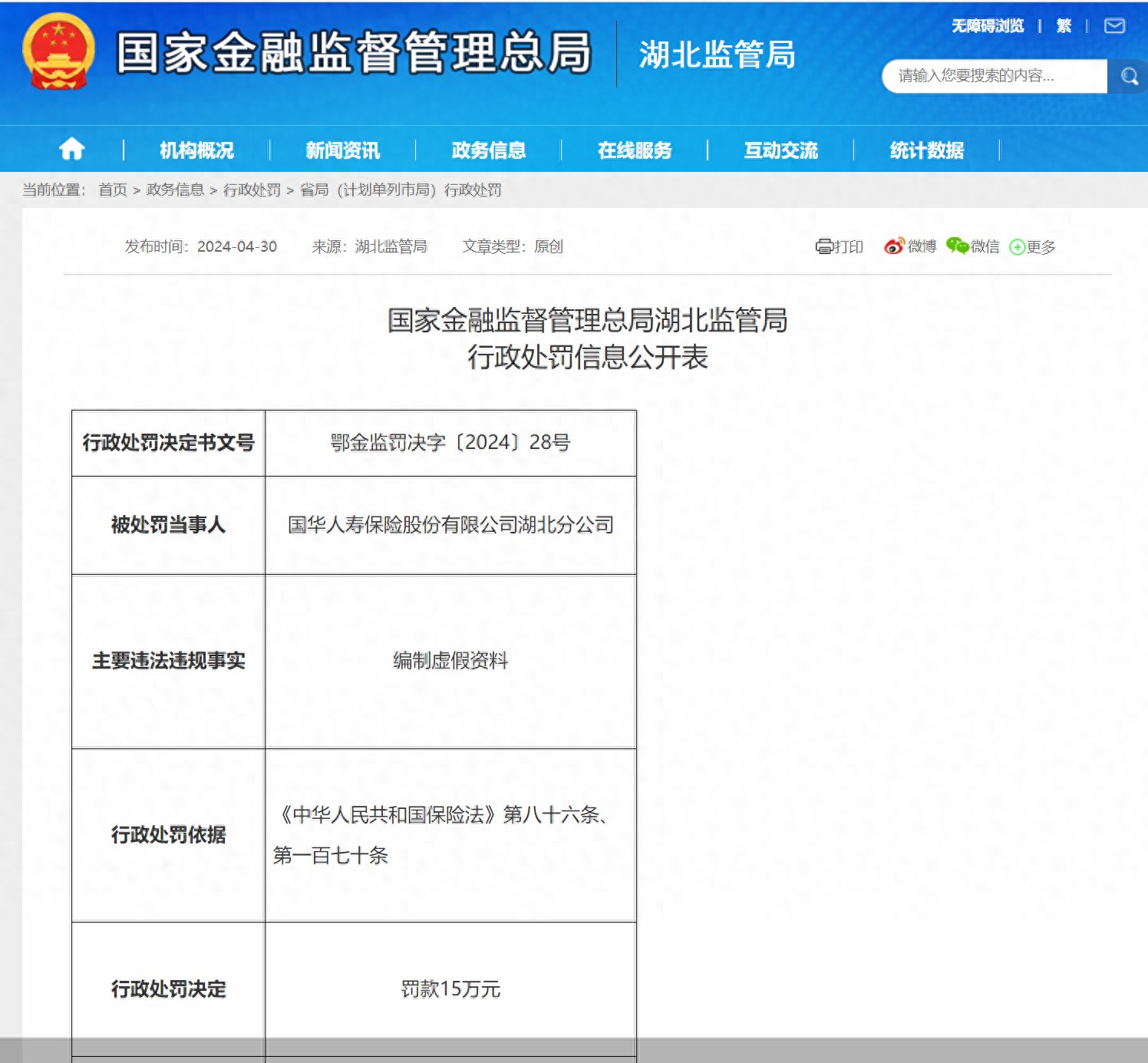This screenshot has height=1063, width=1148.
Task: Open the mail envelope icon
Action: 1114,26
